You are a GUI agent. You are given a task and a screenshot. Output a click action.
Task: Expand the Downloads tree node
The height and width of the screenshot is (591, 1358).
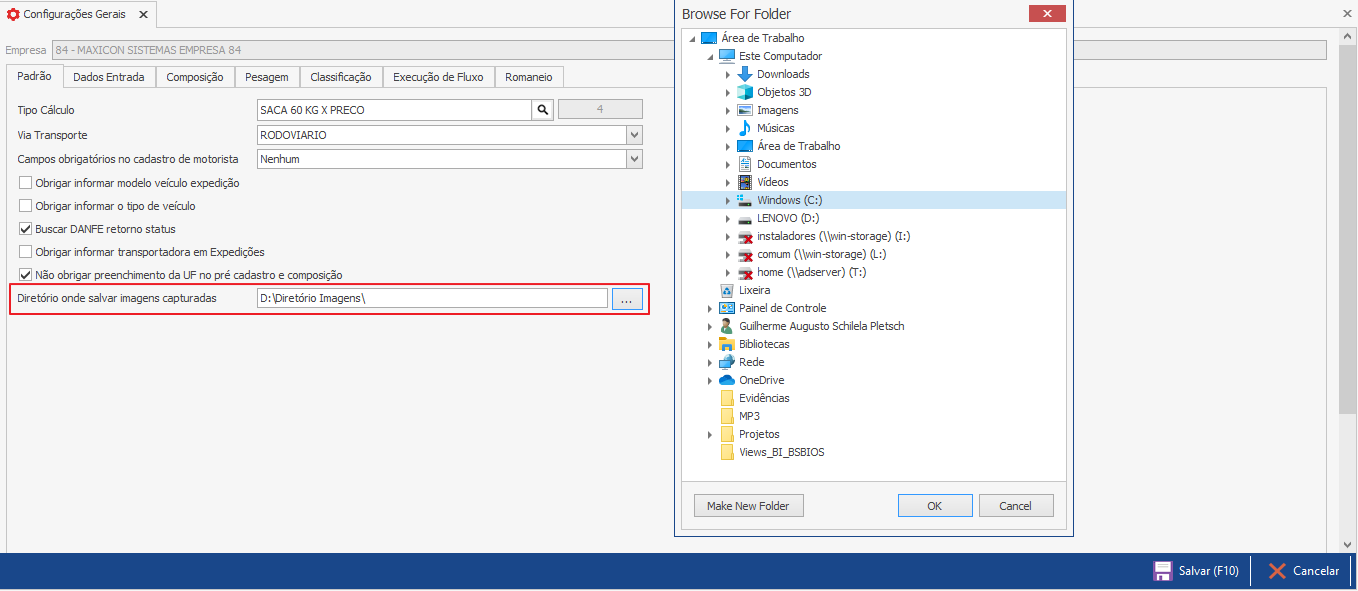727,74
